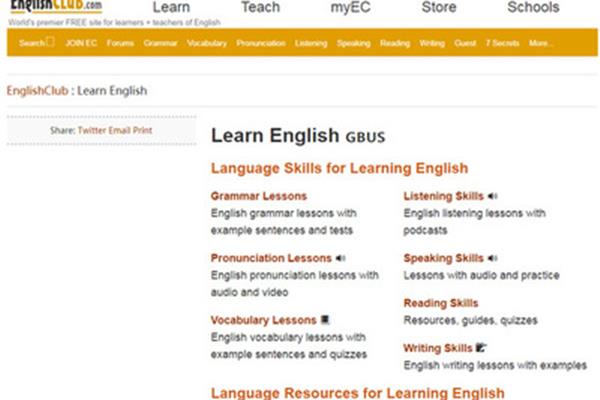Open Reading in the orange bar
Viewport: 600px width, 400px height.
395,43
